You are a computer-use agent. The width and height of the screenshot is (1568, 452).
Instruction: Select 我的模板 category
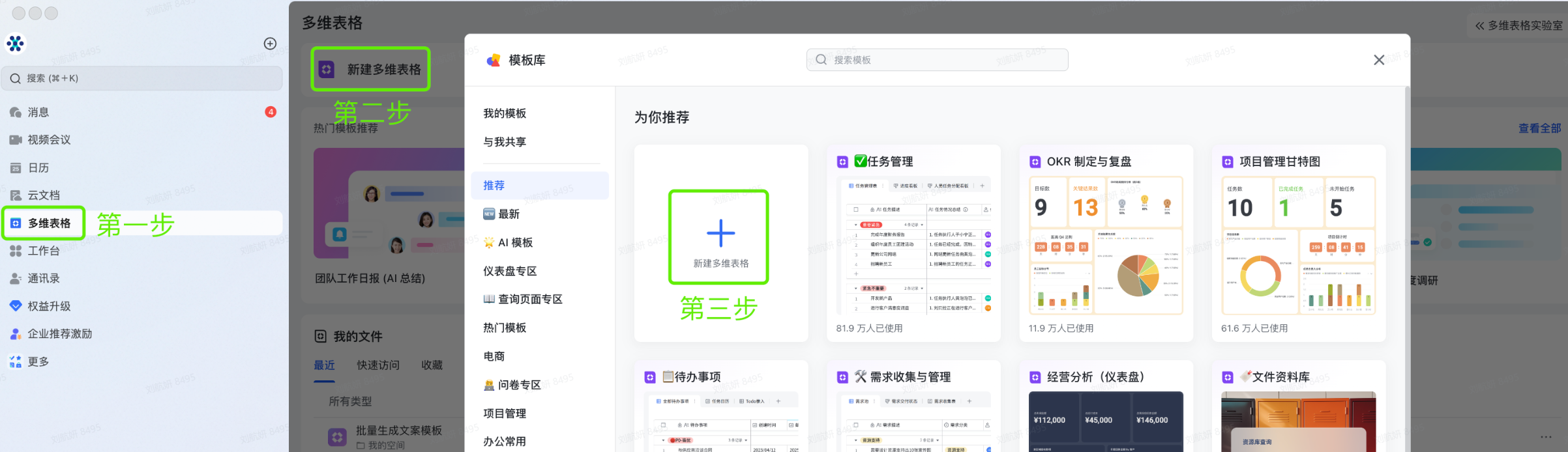click(x=540, y=113)
